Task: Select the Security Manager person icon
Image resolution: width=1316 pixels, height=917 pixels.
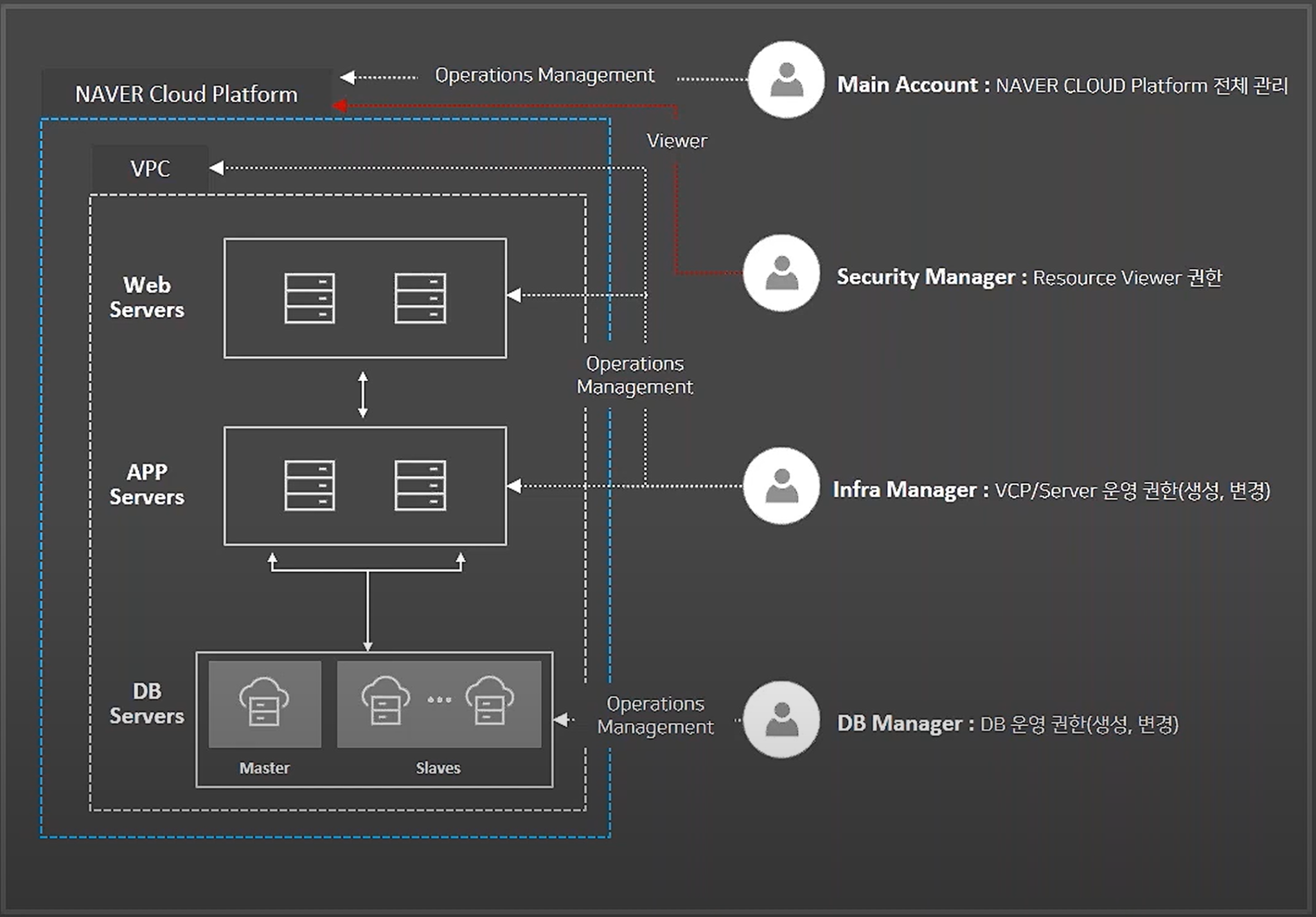Action: [x=781, y=276]
